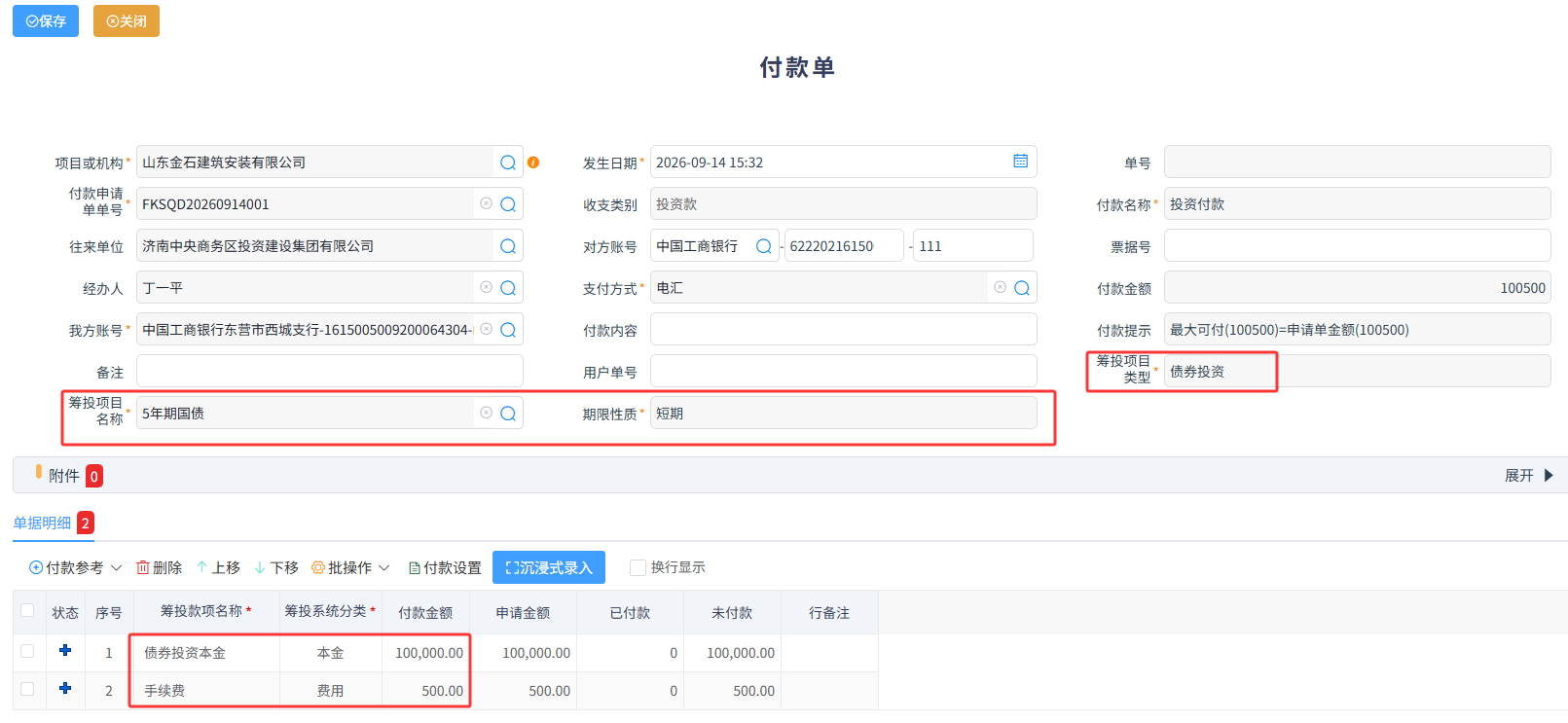Click the blue plus in row 2

[x=65, y=689]
